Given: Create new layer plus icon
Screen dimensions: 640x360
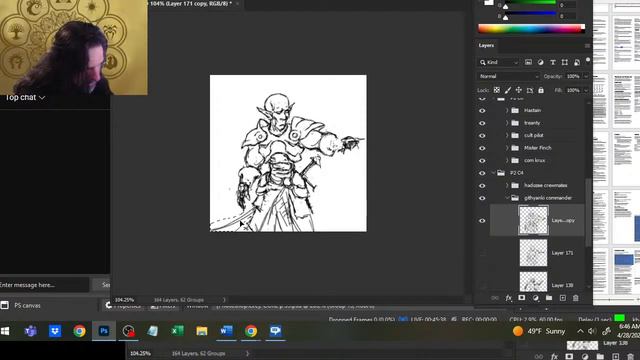Looking at the screenshot, I should 563,298.
